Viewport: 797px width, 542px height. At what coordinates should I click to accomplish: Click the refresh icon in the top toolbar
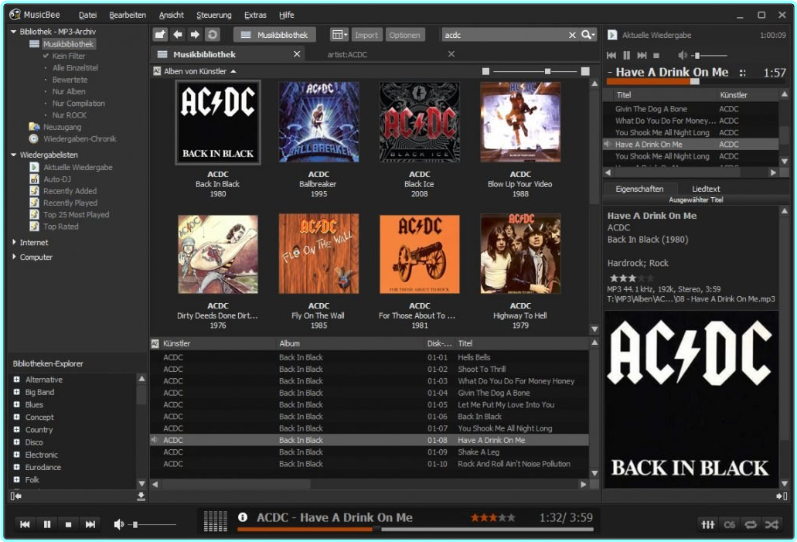click(x=212, y=35)
